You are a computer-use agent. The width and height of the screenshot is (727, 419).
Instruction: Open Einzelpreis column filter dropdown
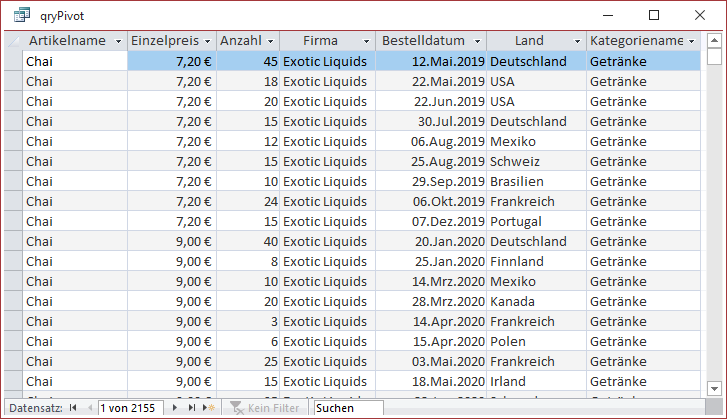(207, 41)
